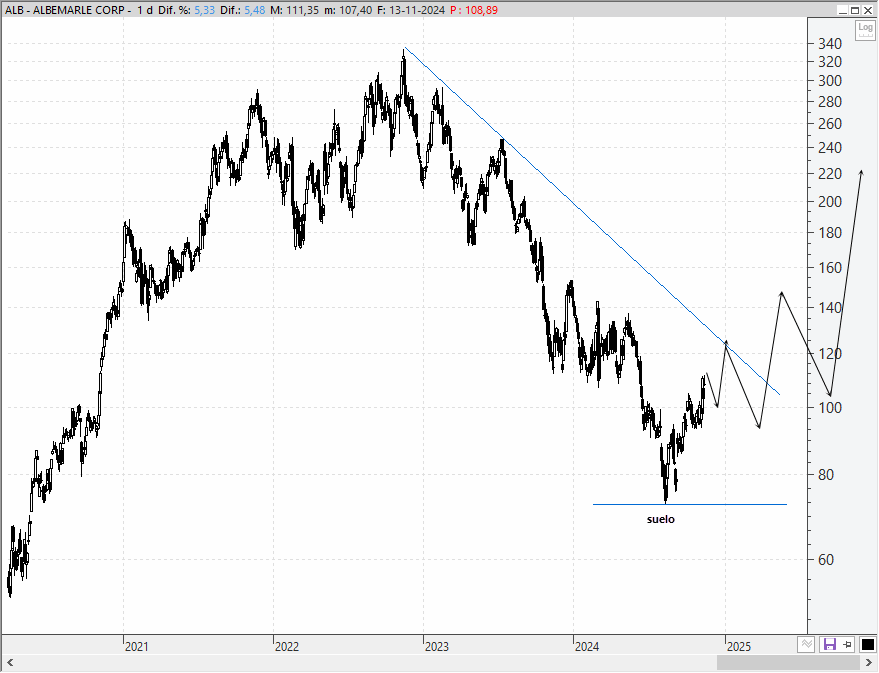This screenshot has height=673, width=879.
Task: Click the horizontal scrollbar thumb
Action: [x=789, y=662]
